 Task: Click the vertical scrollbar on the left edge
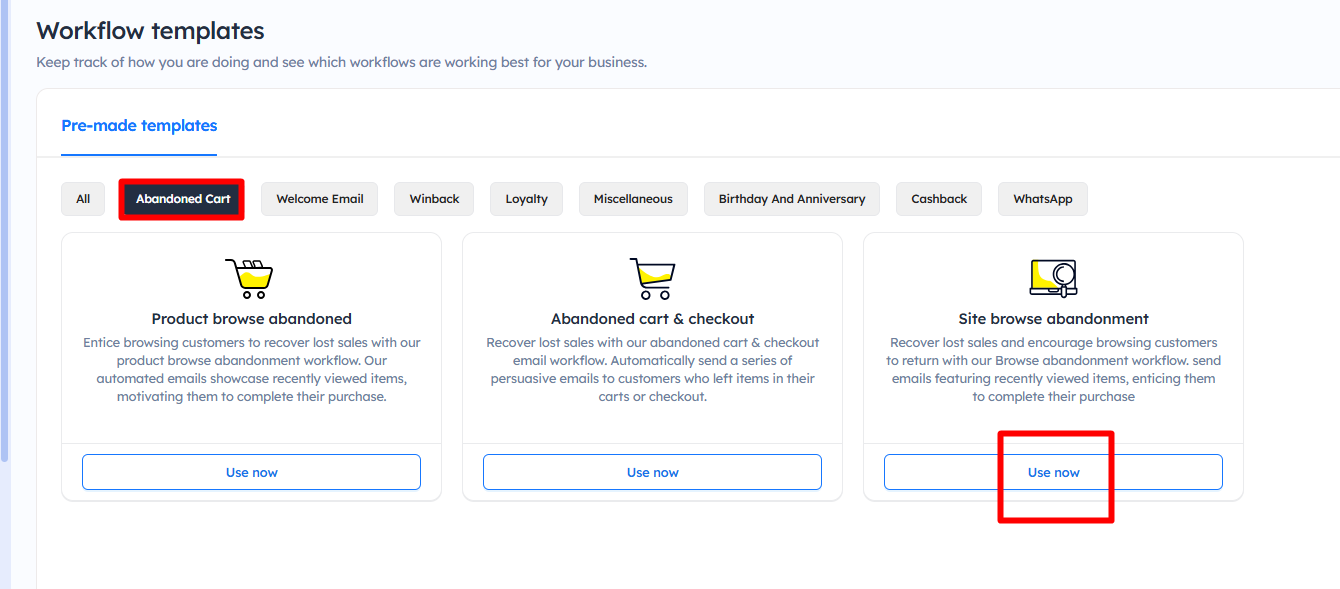pos(4,230)
